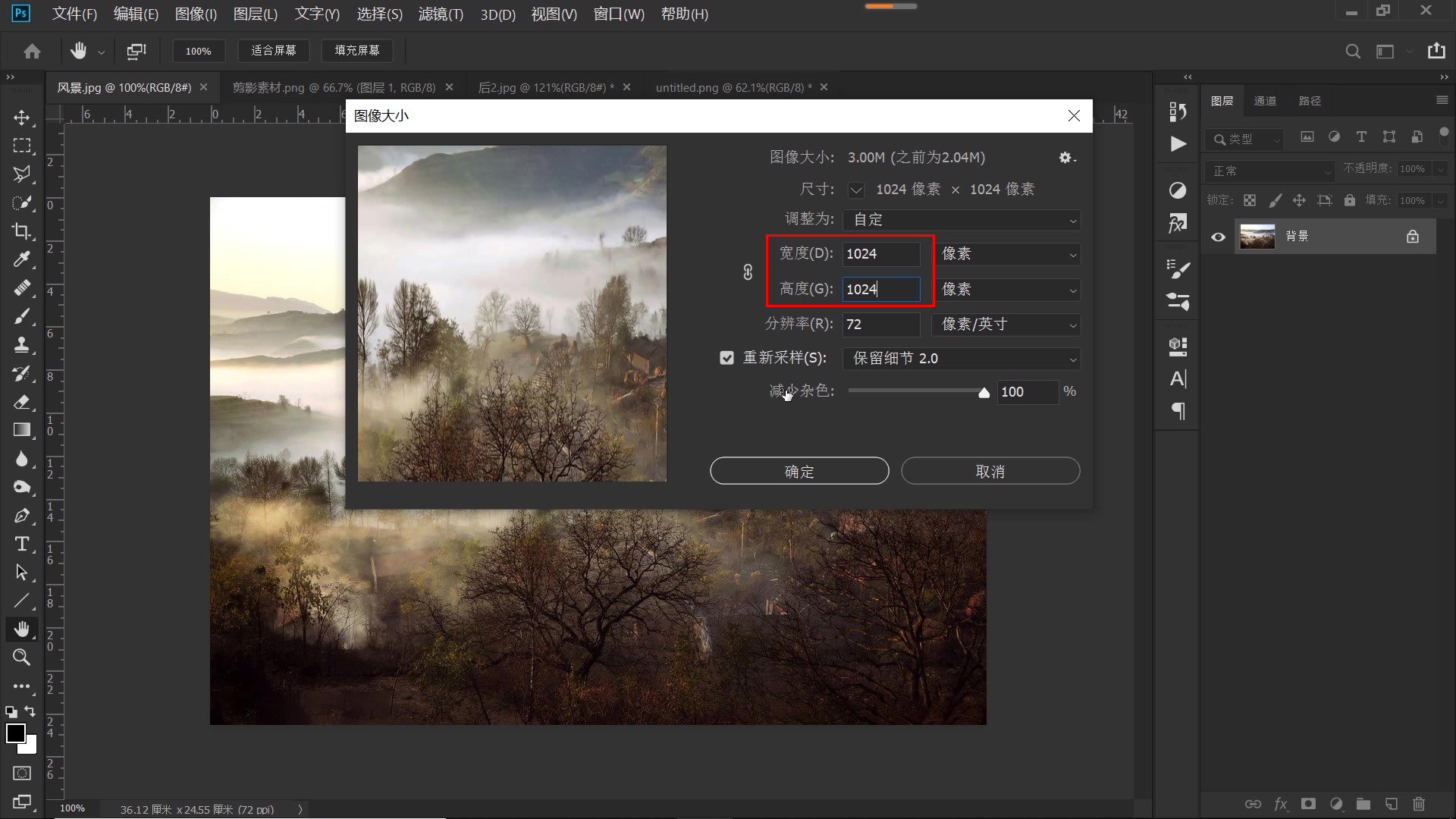Uncheck the 重新采样(S) checkbox
Screen dimensions: 1456x819
(727, 358)
